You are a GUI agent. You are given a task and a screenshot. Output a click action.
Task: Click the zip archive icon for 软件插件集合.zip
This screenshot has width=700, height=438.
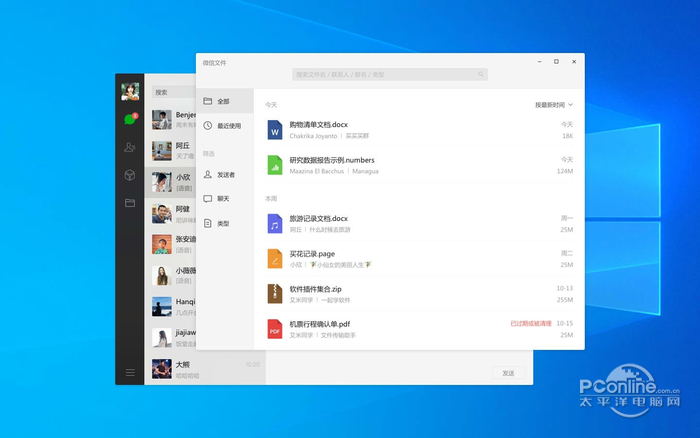[275, 293]
